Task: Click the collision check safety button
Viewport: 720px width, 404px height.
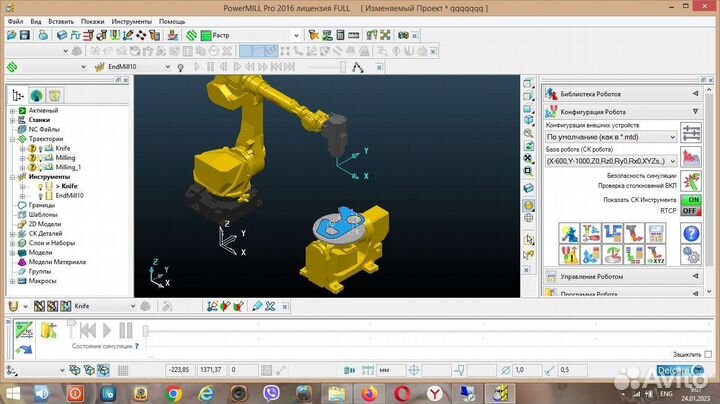Action: tap(691, 181)
